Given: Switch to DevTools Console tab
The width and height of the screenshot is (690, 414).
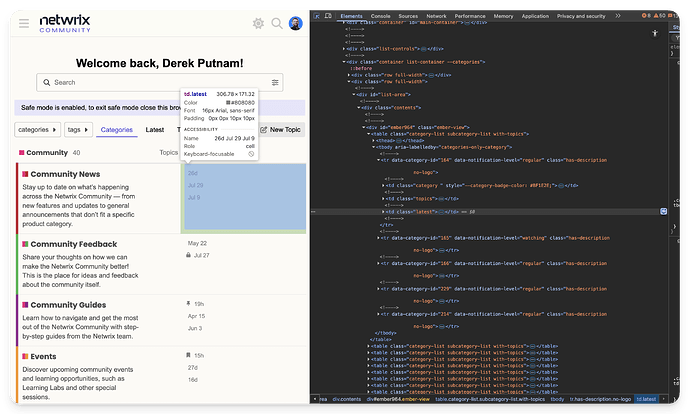Looking at the screenshot, I should tap(381, 16).
